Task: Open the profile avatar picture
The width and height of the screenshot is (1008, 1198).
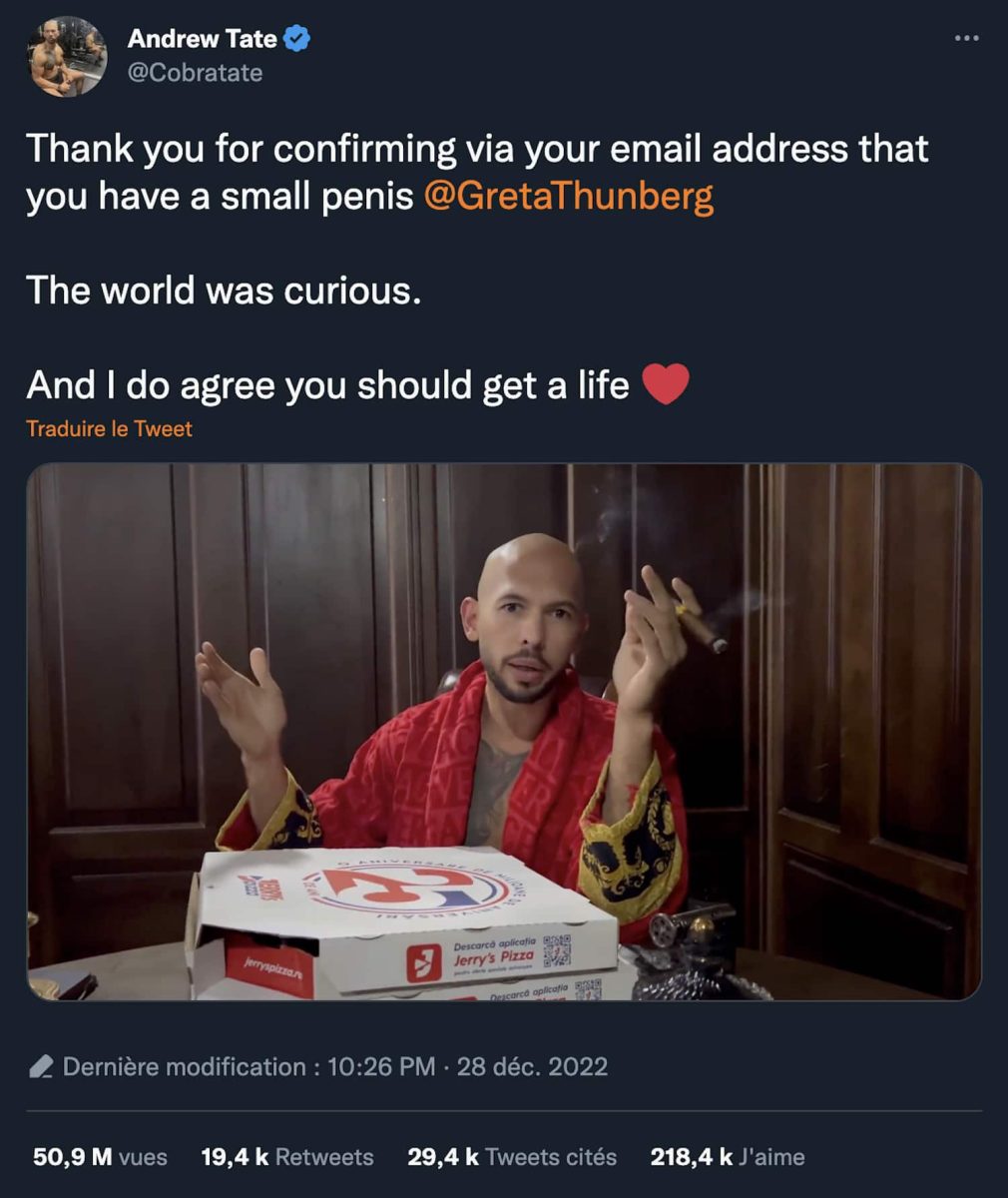Action: (x=68, y=57)
